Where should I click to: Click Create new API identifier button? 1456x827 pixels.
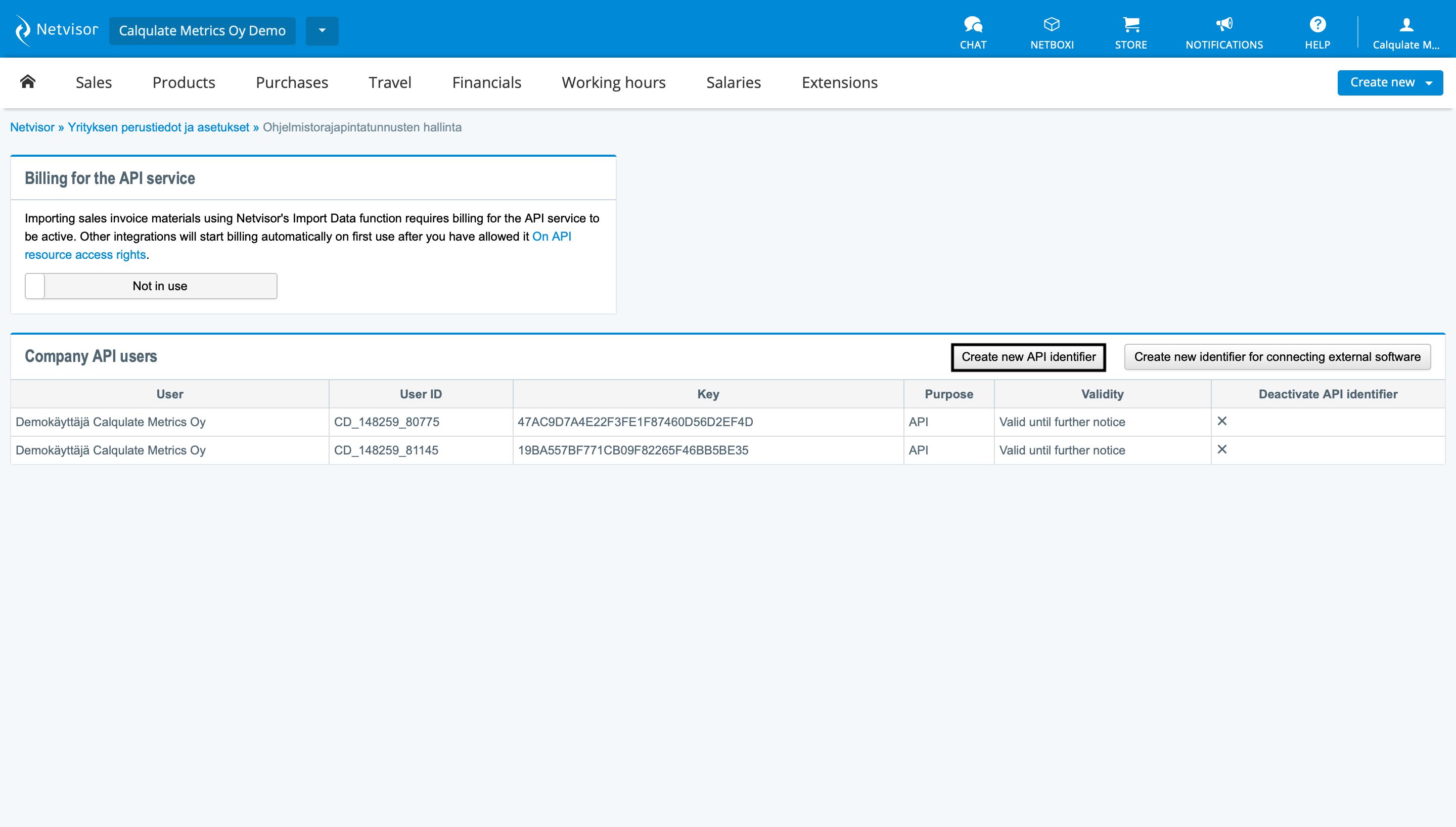(x=1028, y=357)
